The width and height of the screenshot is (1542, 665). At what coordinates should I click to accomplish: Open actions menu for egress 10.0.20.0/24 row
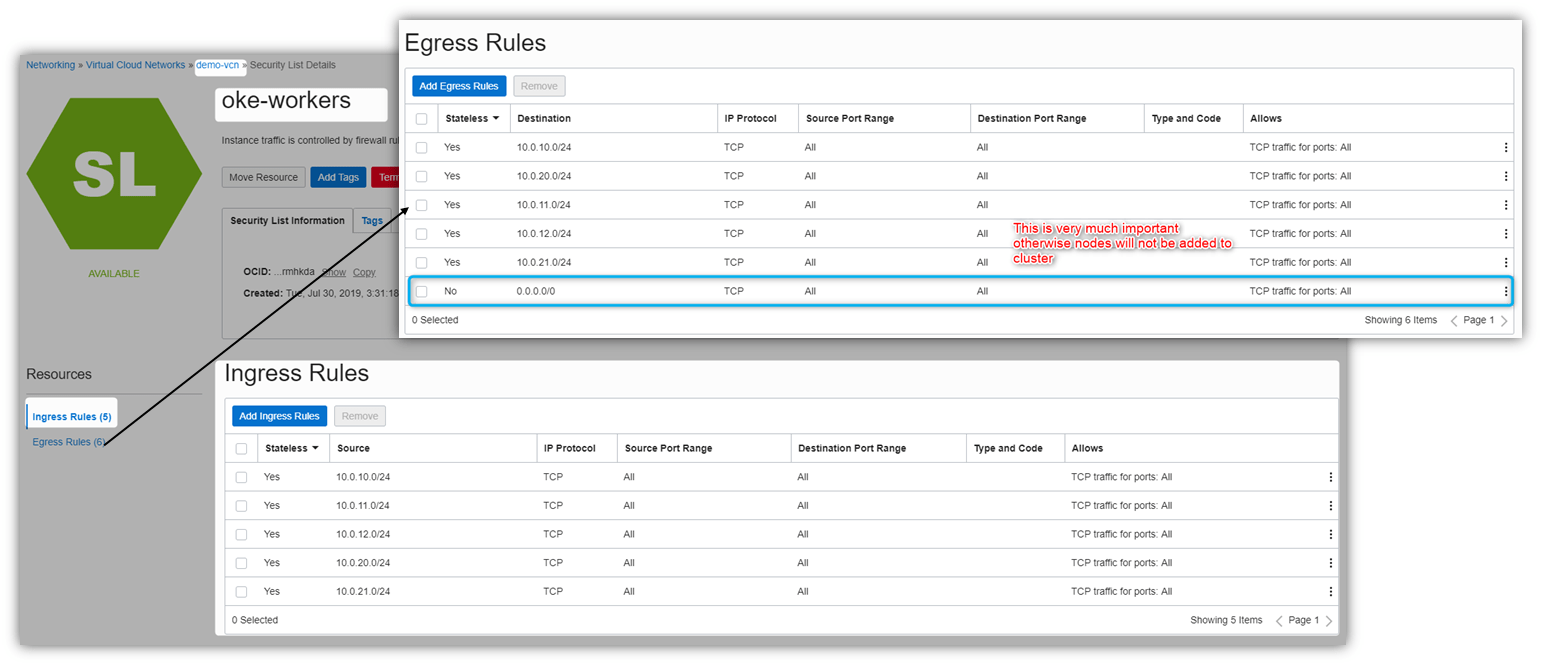coord(1505,176)
